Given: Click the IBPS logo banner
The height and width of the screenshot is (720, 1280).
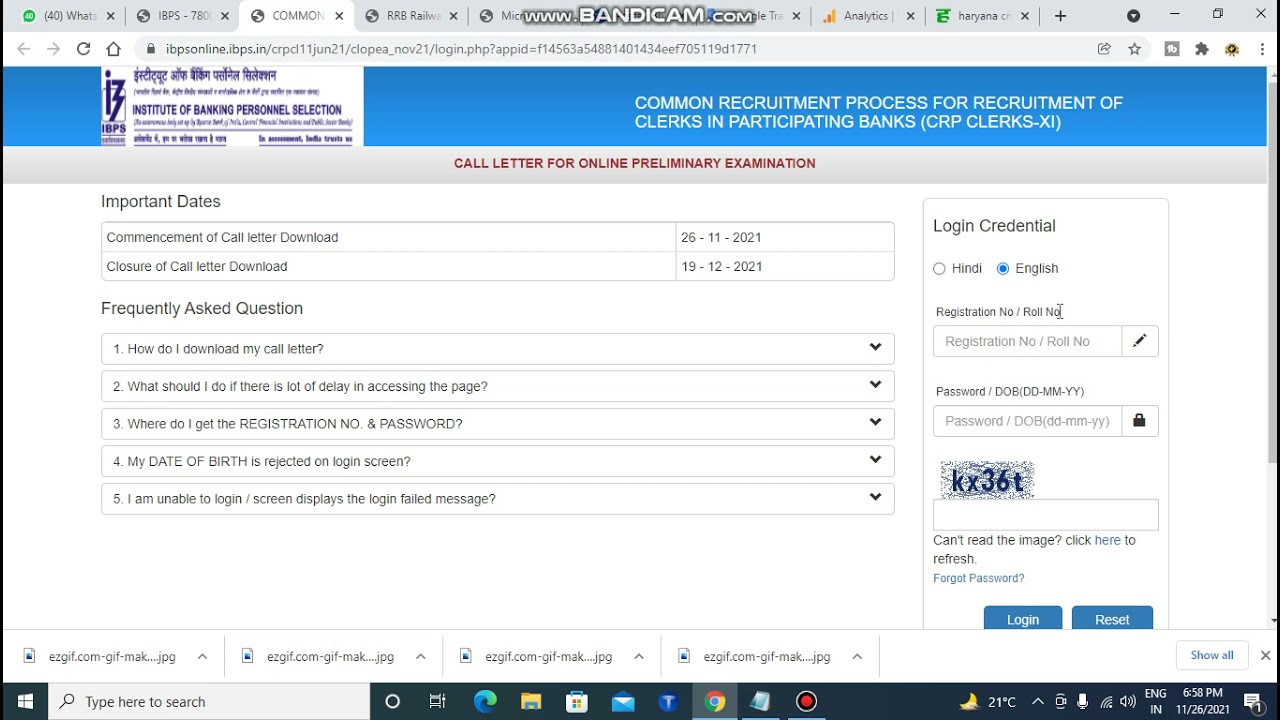Looking at the screenshot, I should (x=232, y=106).
